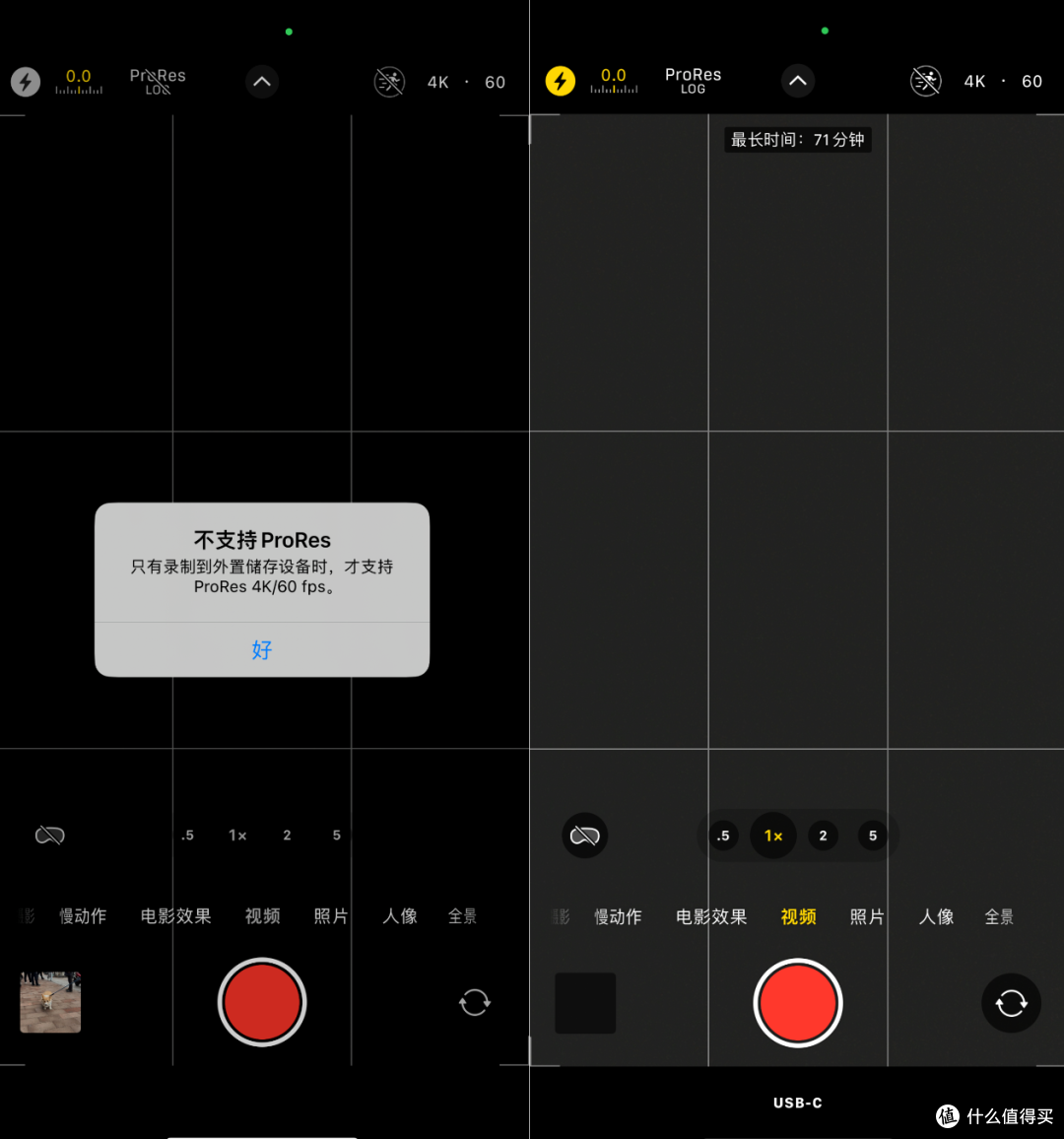Select 2 zoom in right screen
The image size is (1064, 1139).
tap(823, 837)
